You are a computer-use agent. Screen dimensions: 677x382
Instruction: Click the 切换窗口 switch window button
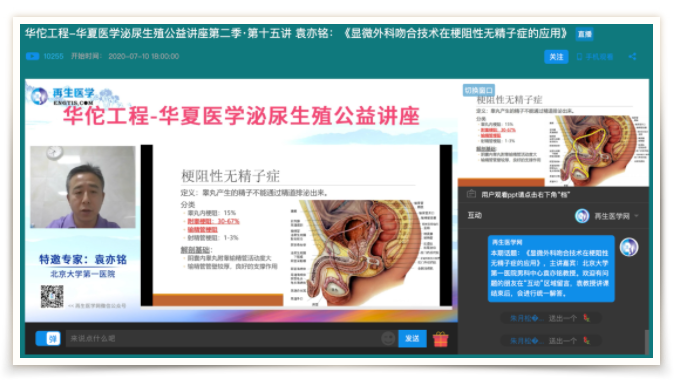pos(478,90)
